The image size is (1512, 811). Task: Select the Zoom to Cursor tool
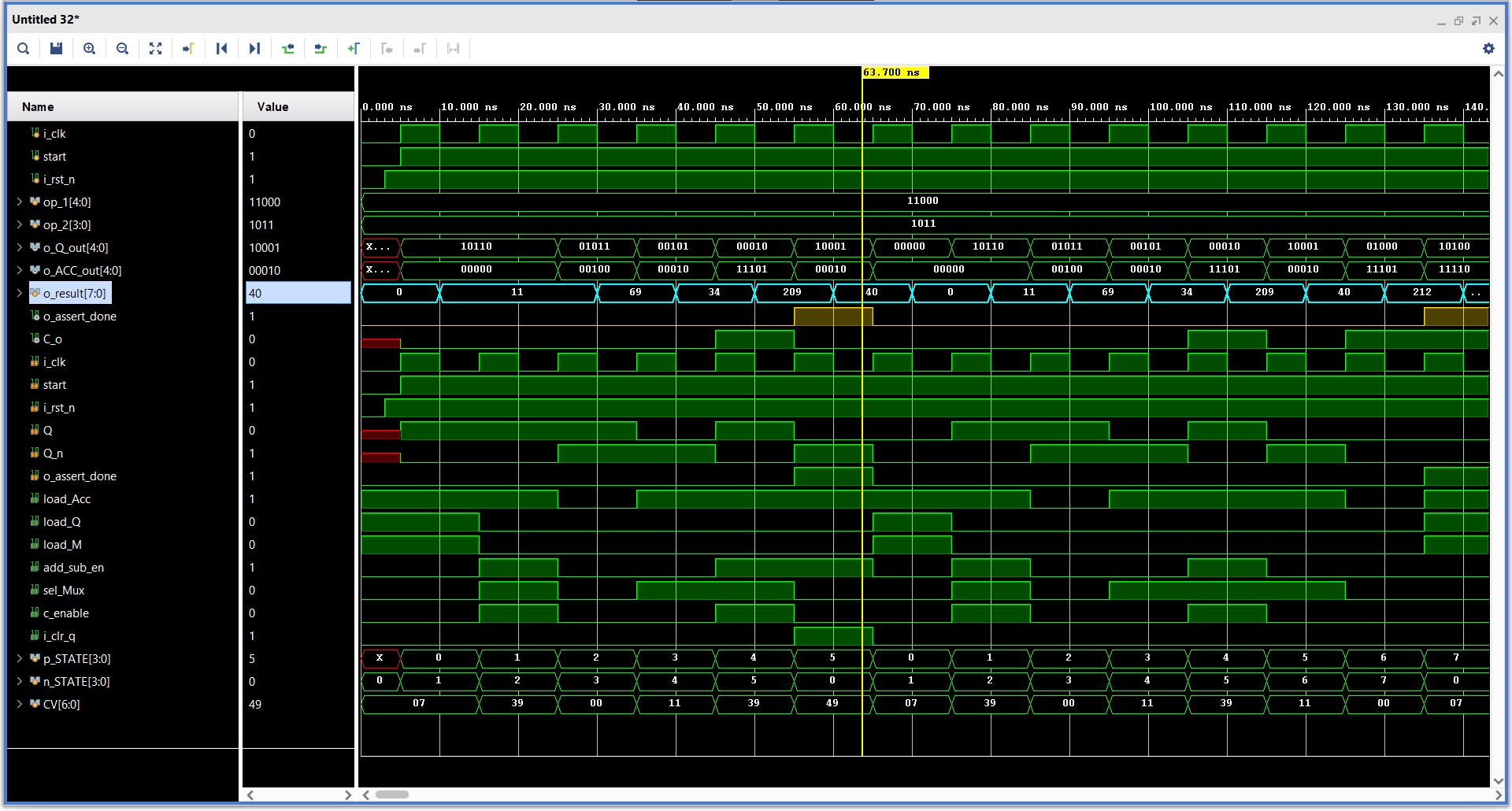click(x=188, y=48)
